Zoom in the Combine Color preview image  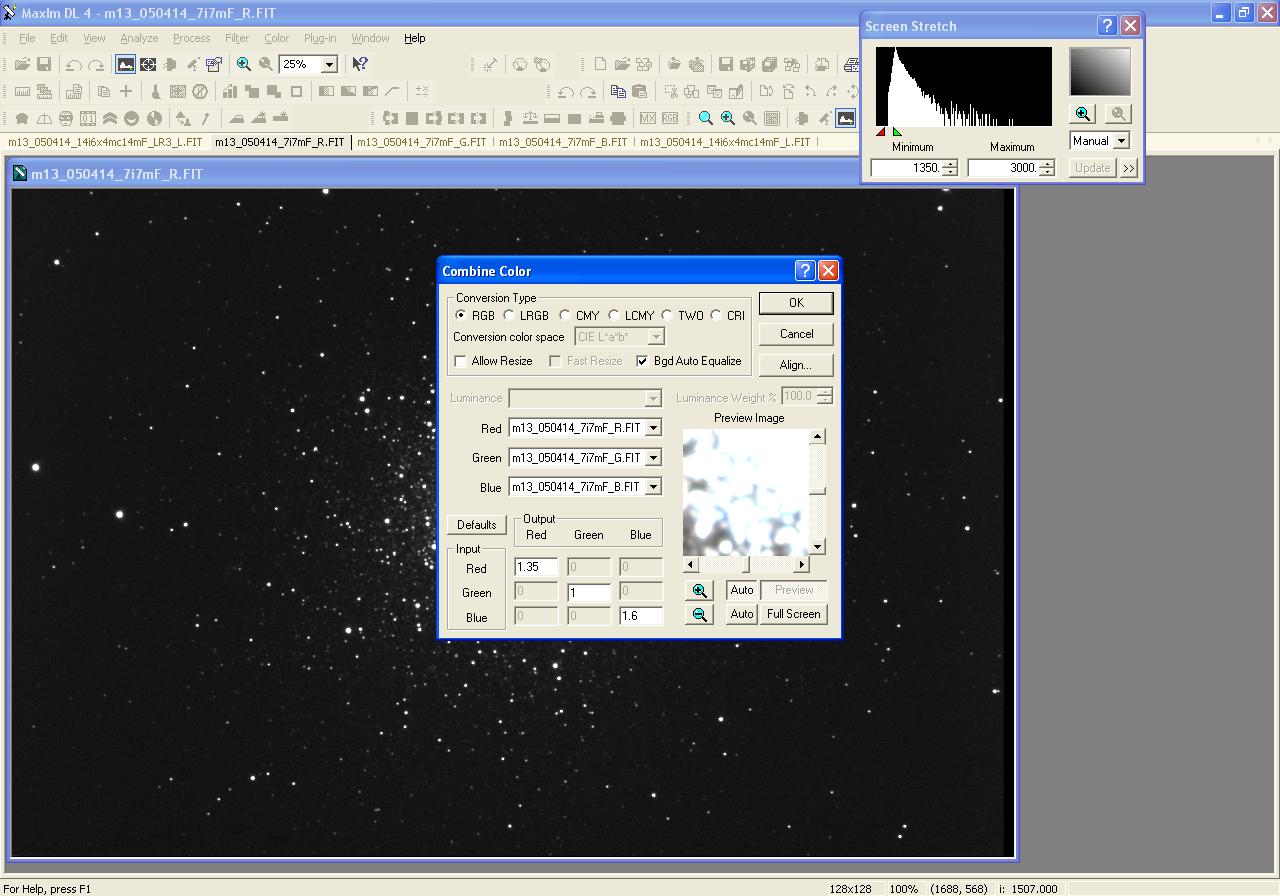pyautogui.click(x=699, y=590)
